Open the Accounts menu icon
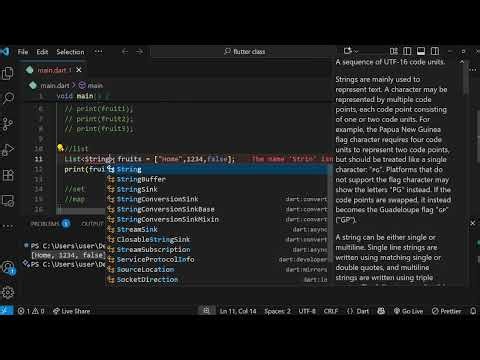 point(8,268)
